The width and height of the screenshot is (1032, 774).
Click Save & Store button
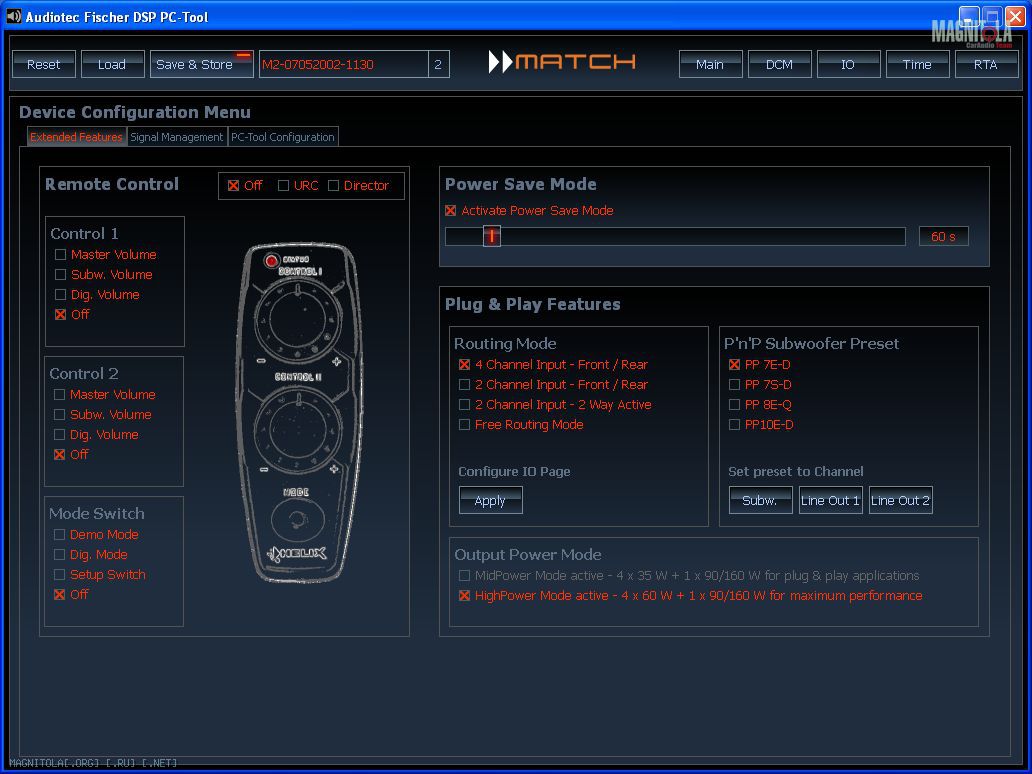(x=201, y=64)
